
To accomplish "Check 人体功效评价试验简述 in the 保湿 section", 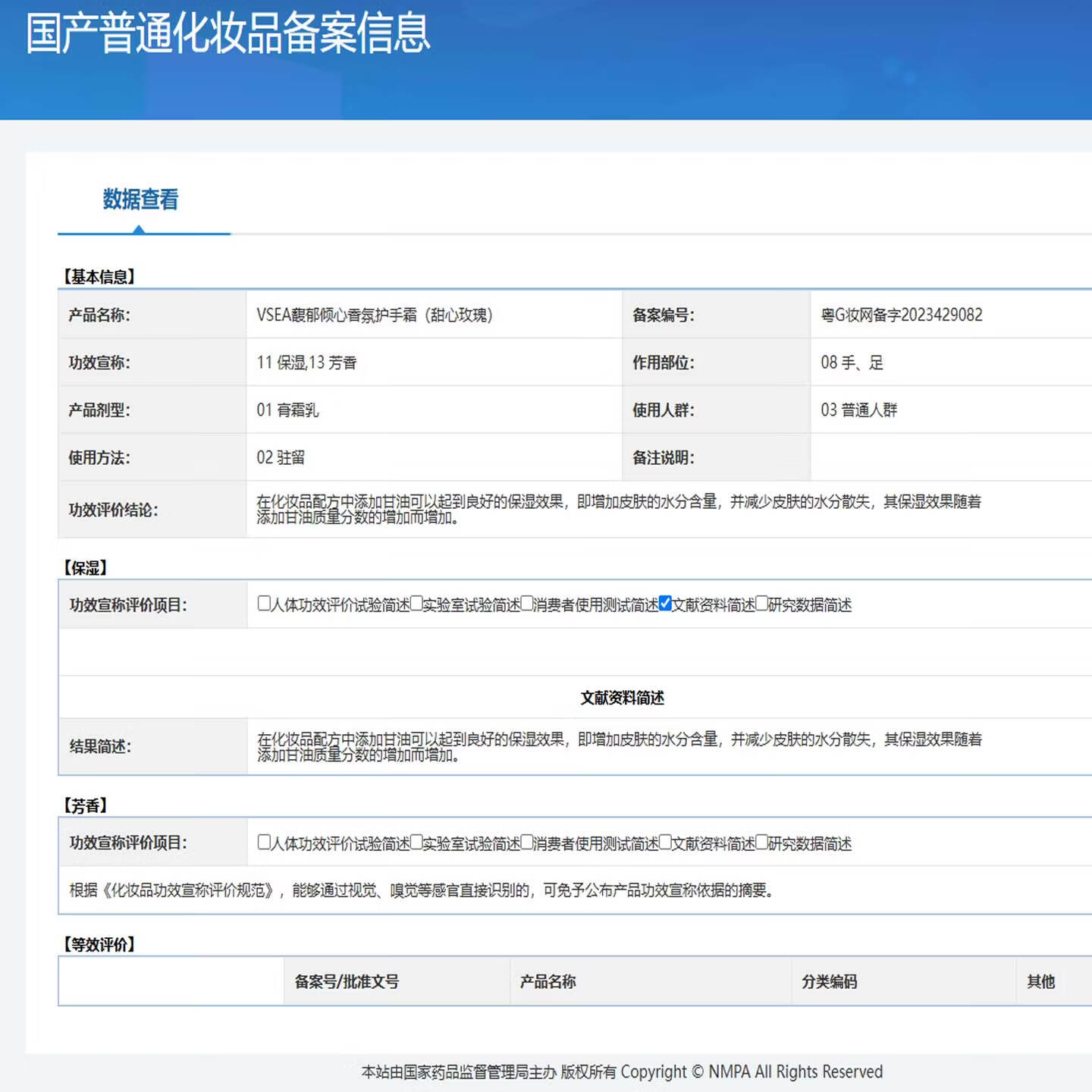I will point(264,604).
